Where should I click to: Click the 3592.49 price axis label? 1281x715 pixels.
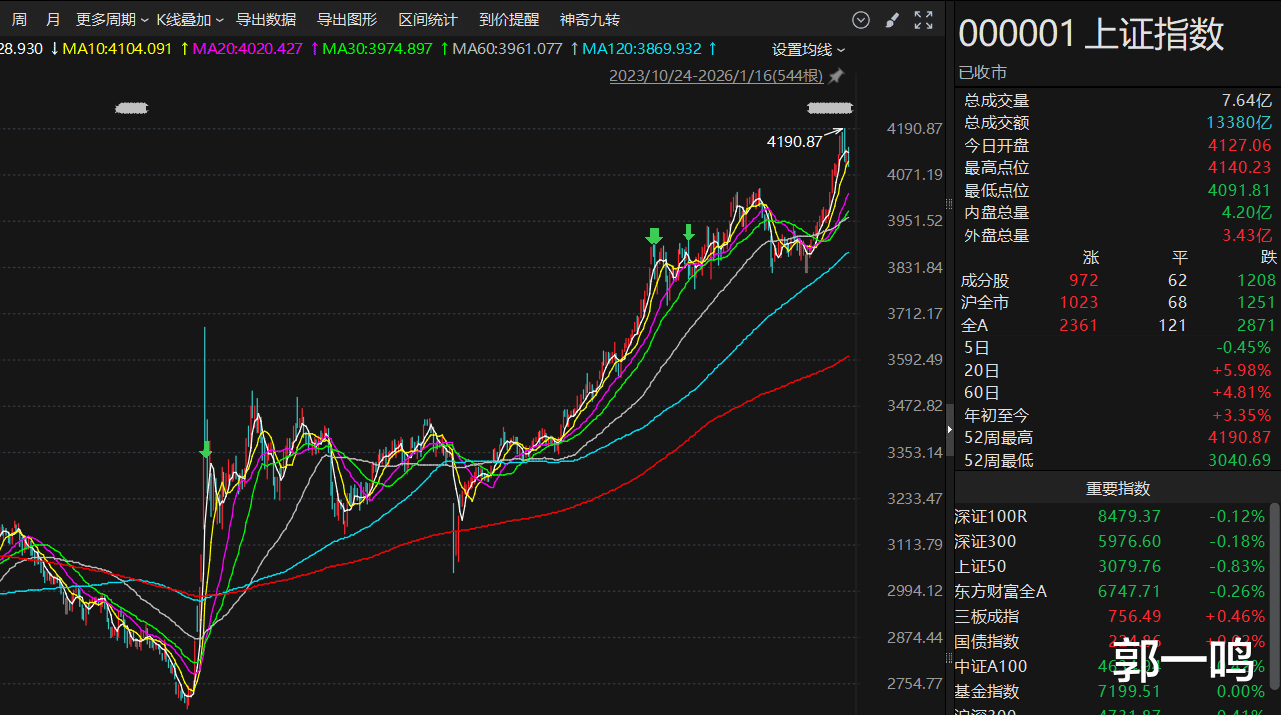pyautogui.click(x=915, y=360)
